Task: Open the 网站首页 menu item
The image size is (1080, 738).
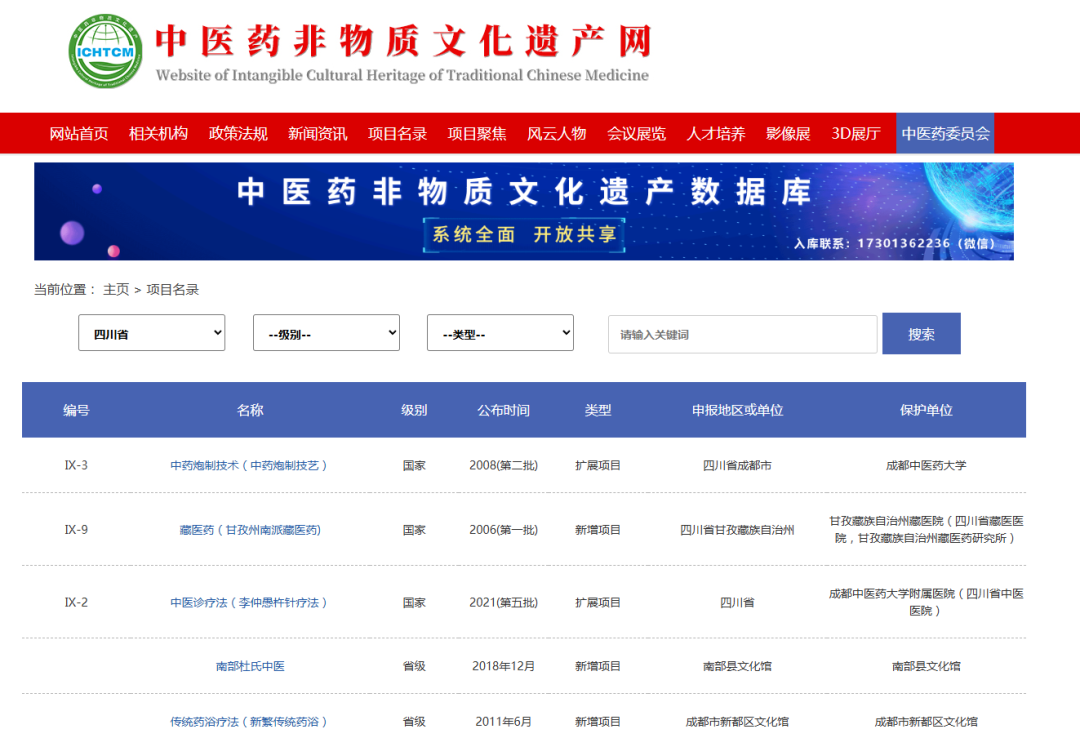Action: (x=79, y=134)
